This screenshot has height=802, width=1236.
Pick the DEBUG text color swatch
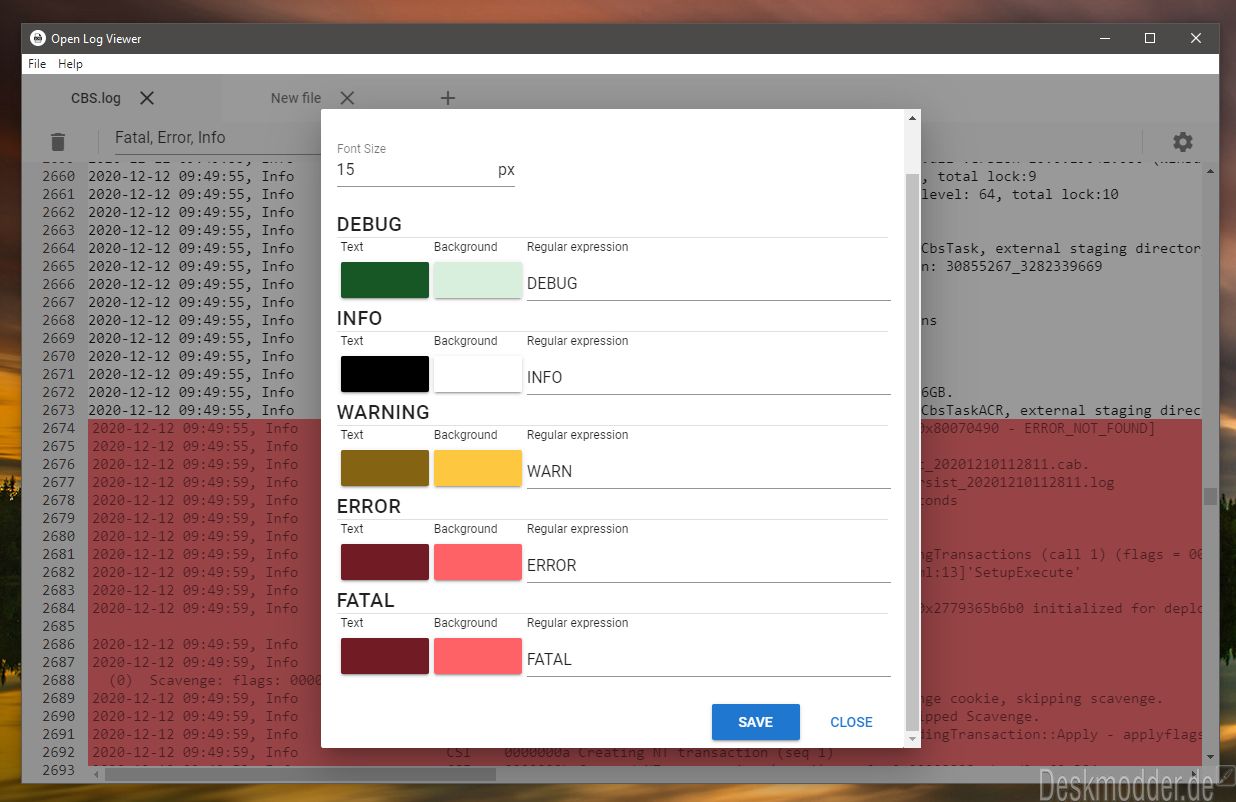point(385,280)
